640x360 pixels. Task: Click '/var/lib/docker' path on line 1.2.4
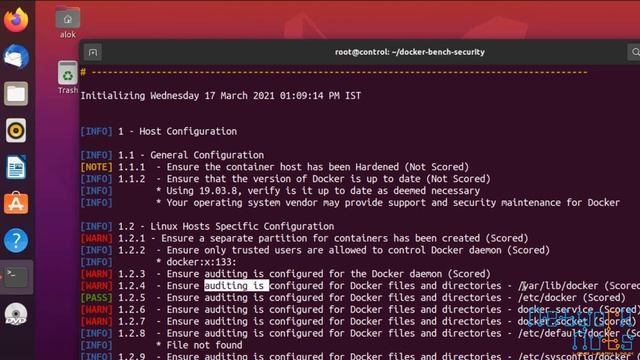pos(558,286)
